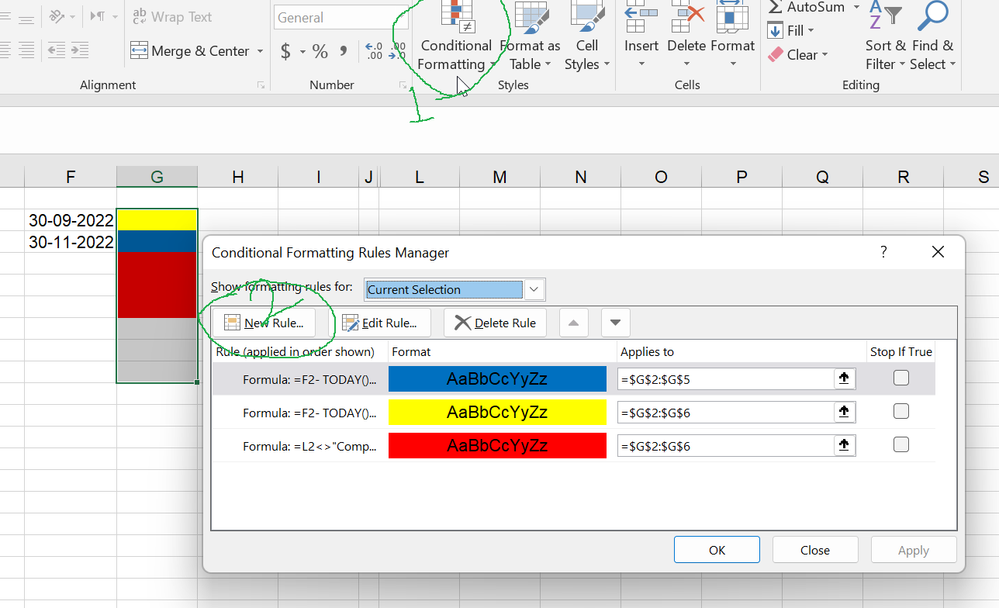Apply Percent Style format

tap(320, 51)
